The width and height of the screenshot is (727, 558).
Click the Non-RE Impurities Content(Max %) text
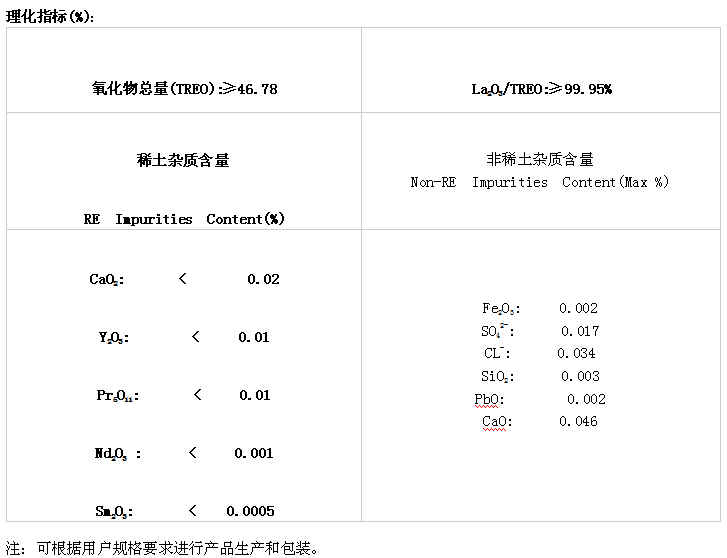point(539,182)
